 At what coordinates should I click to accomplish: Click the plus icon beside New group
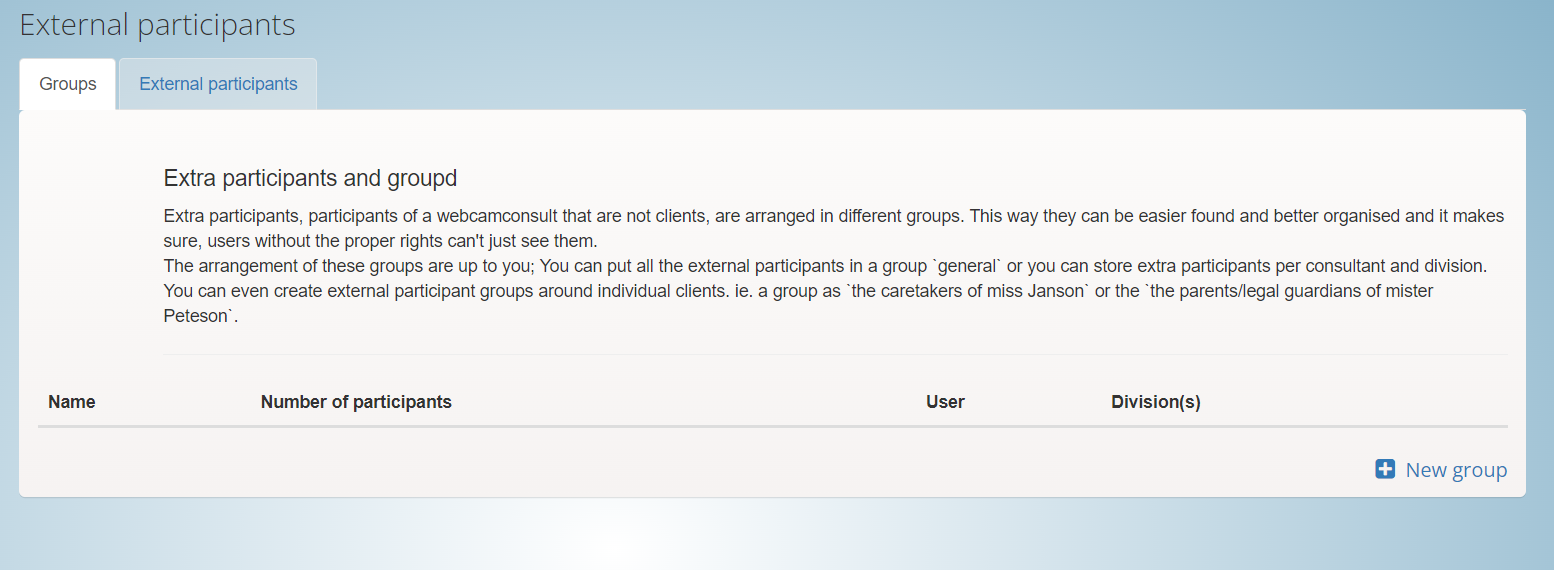click(x=1385, y=469)
